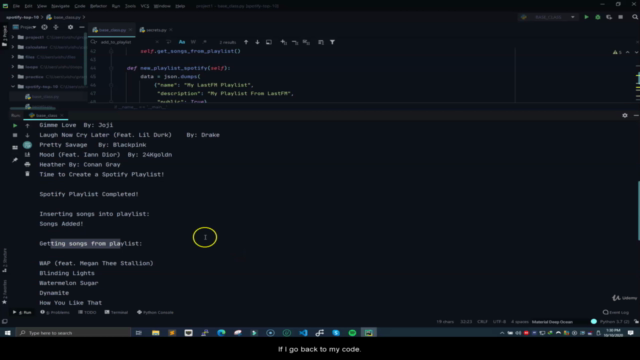Open the Event Log
Image resolution: width=640 pixels, height=360 pixels.
pyautogui.click(x=616, y=312)
